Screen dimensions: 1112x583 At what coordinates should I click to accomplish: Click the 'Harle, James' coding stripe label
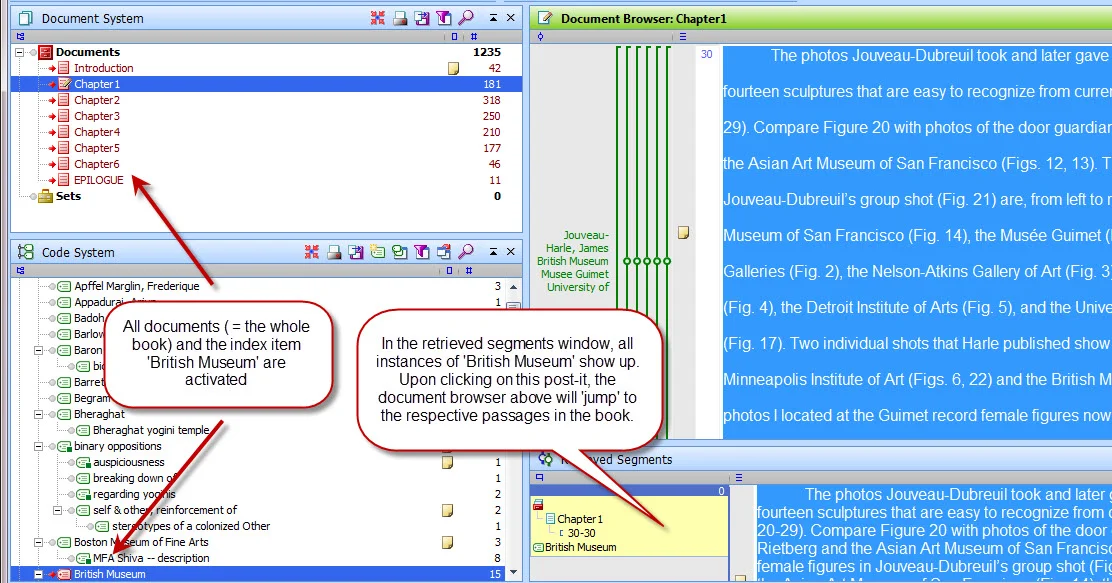click(x=577, y=248)
